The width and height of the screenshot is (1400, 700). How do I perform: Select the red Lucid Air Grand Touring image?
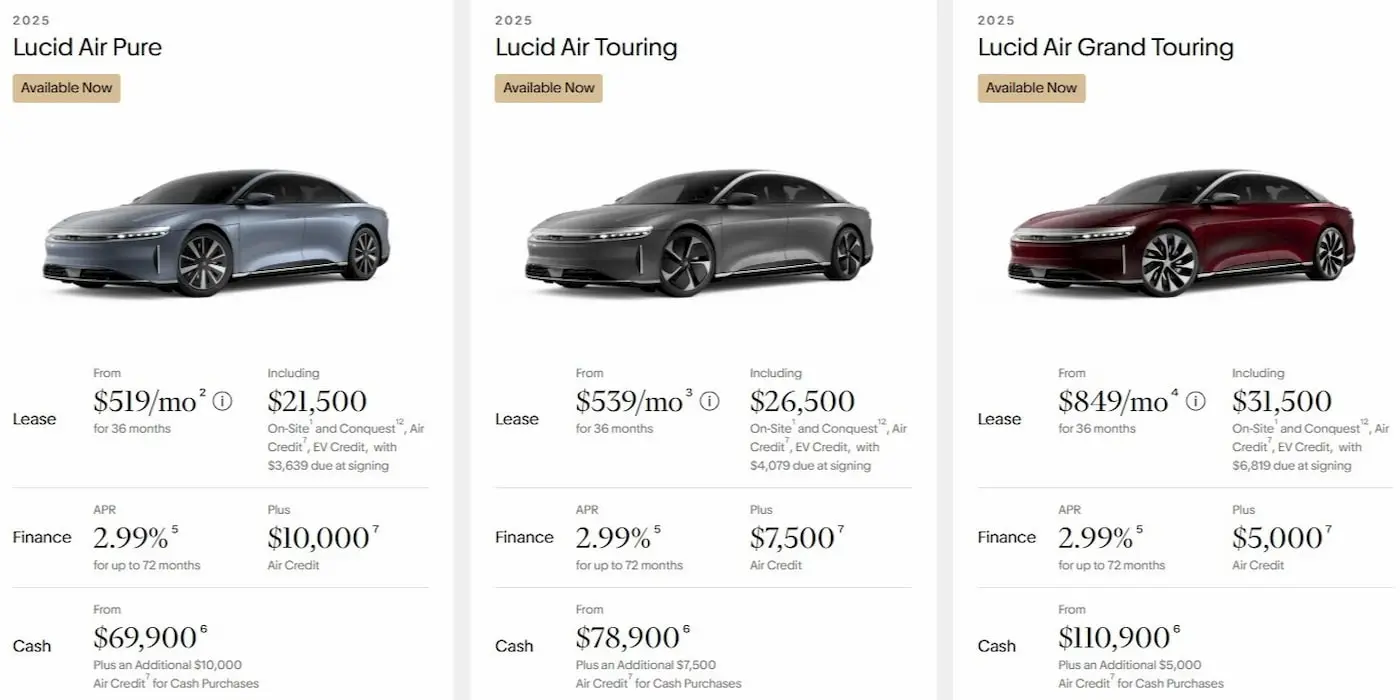1181,232
